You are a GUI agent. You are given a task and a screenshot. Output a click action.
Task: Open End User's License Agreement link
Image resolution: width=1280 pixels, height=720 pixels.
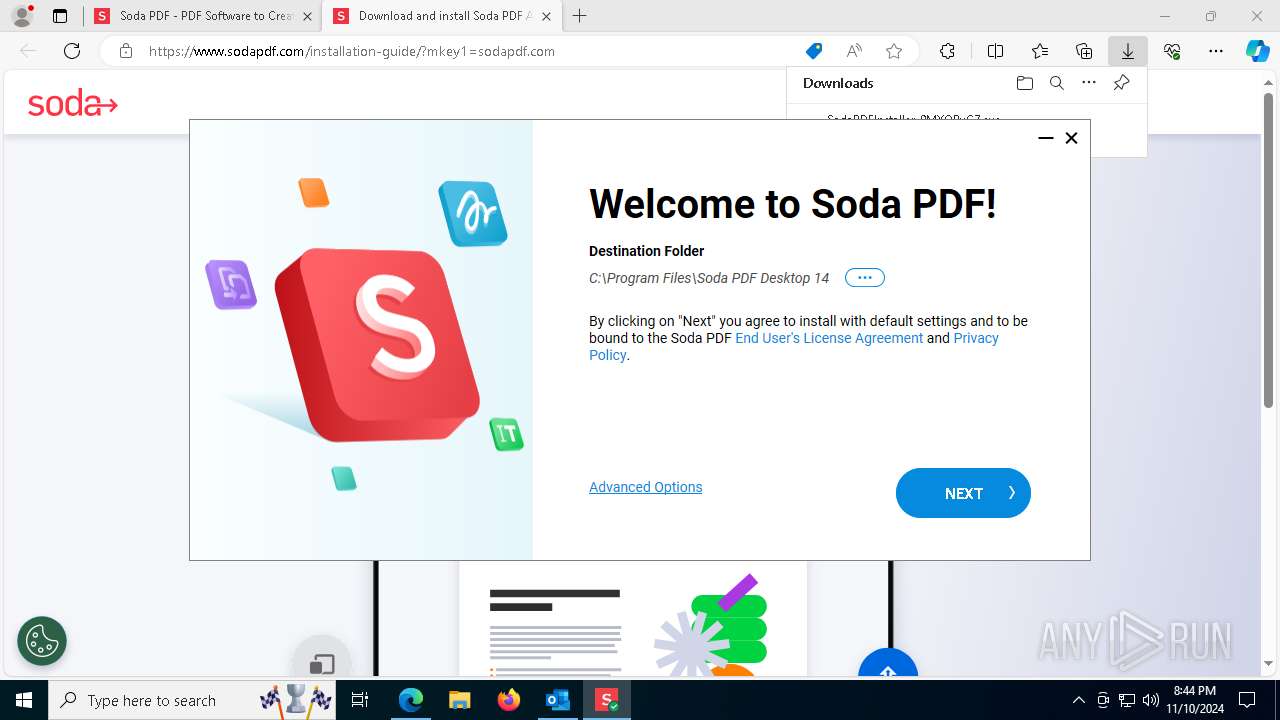click(829, 338)
